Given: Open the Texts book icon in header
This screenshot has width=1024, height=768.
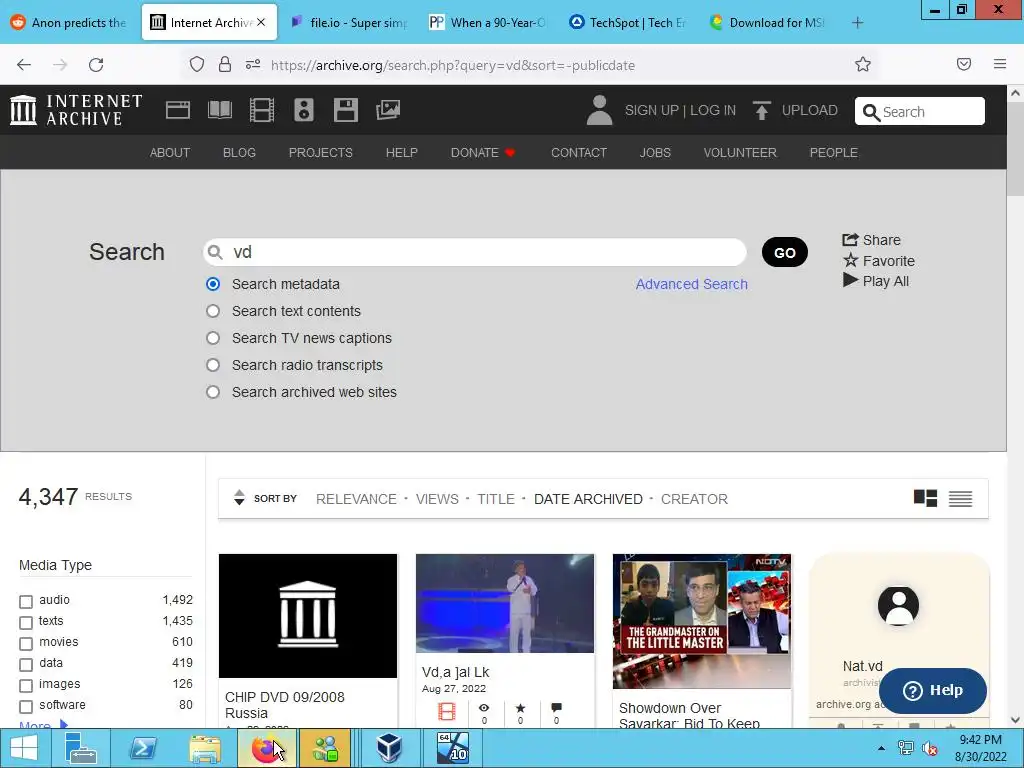Looking at the screenshot, I should tap(219, 110).
